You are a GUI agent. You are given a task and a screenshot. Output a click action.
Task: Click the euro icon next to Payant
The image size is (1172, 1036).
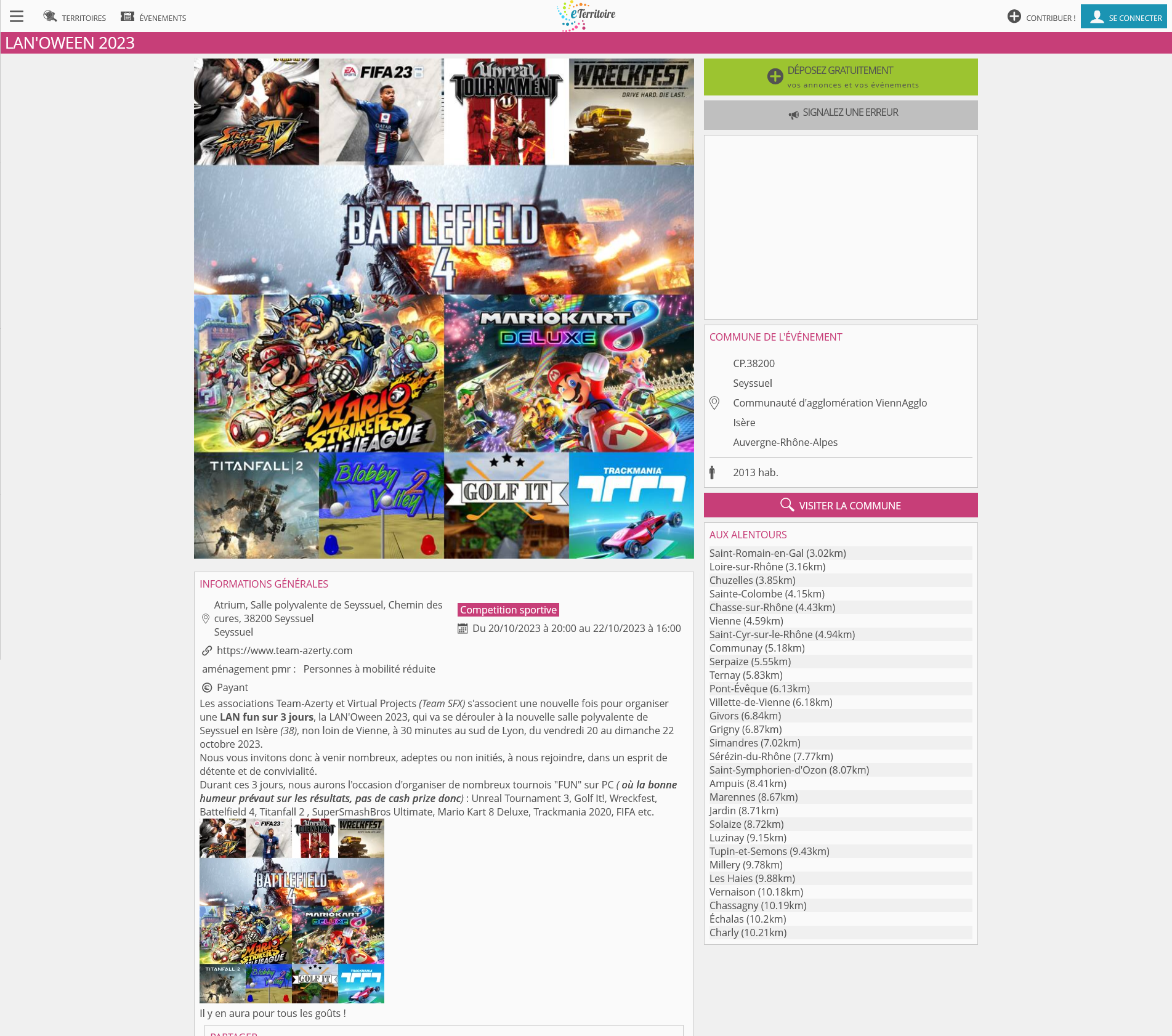[207, 687]
